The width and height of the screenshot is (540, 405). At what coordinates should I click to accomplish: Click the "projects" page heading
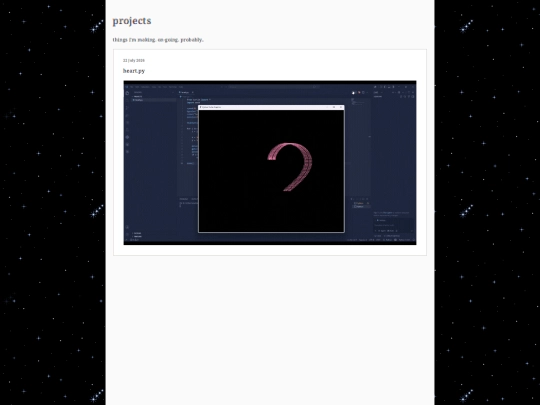[x=132, y=21]
